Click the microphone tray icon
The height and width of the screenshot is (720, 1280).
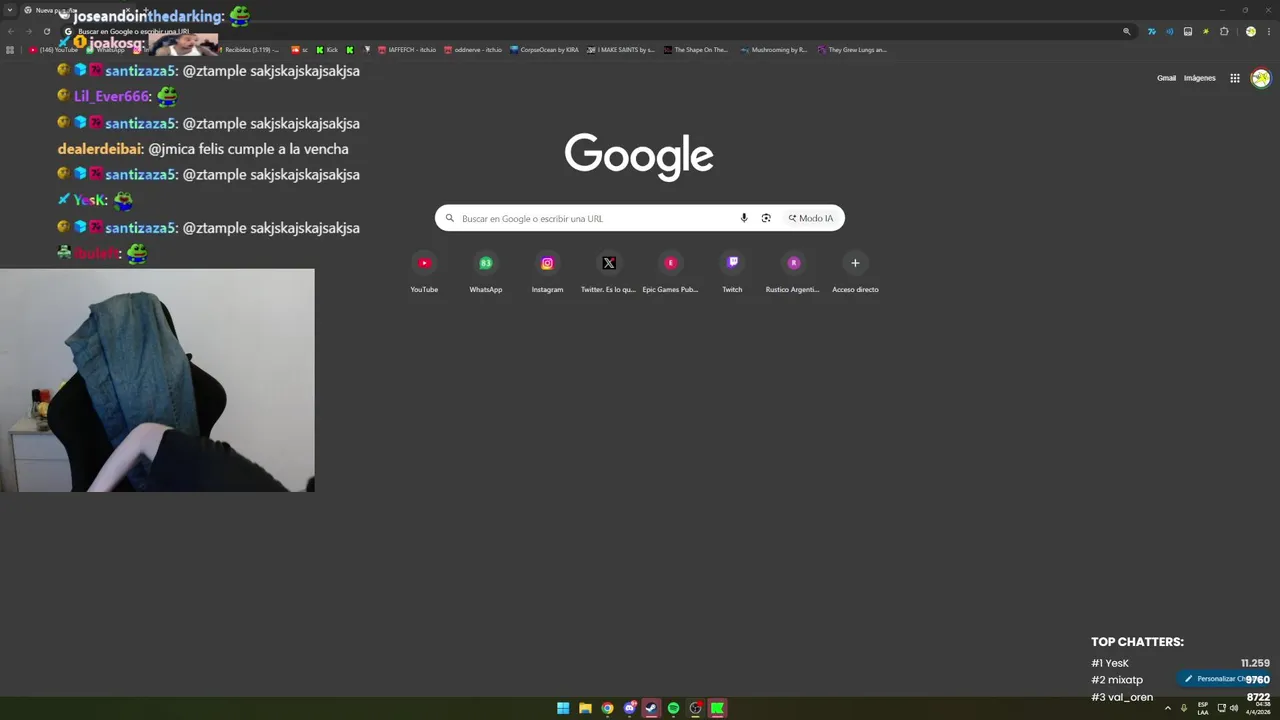[1184, 708]
